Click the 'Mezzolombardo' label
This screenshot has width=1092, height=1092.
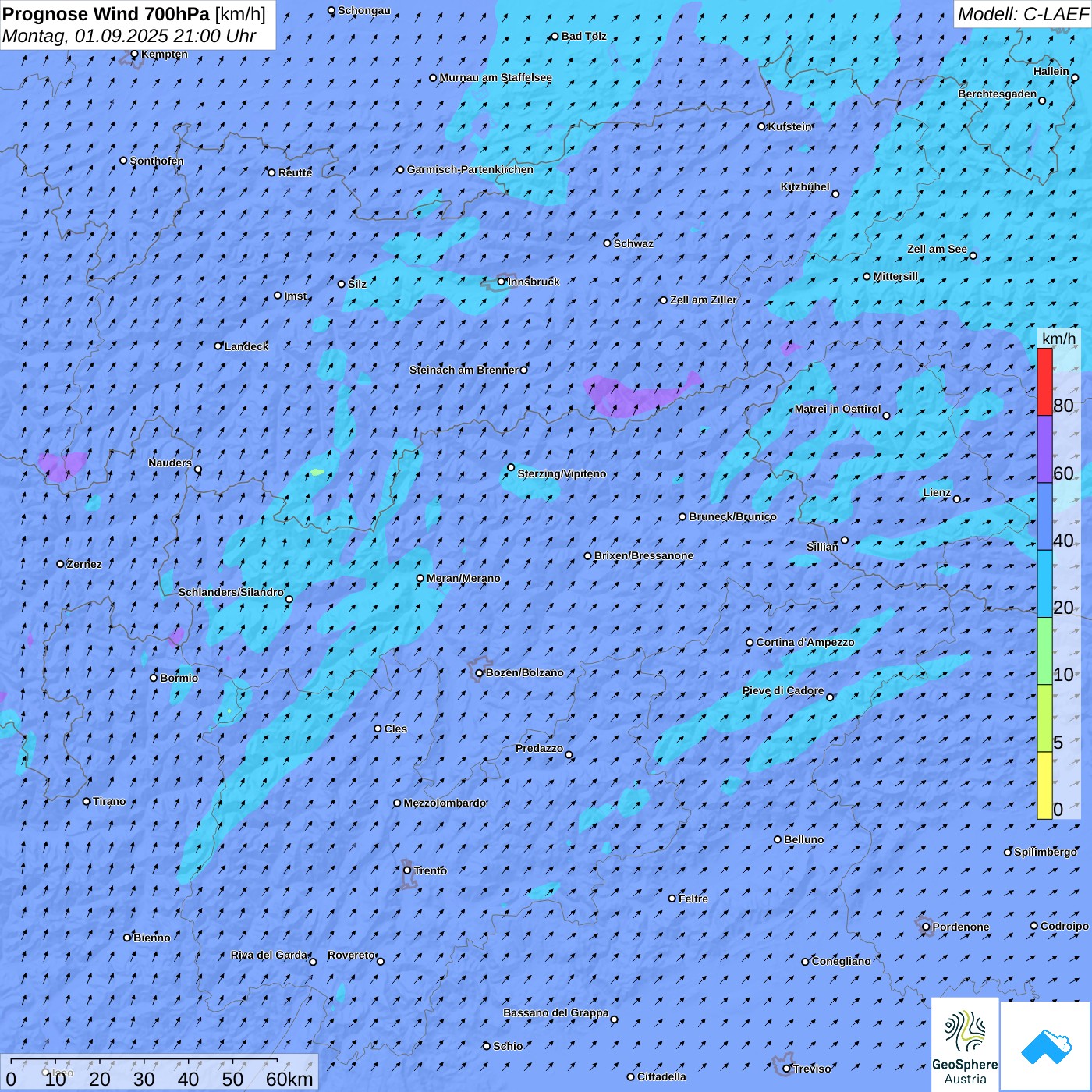point(445,803)
